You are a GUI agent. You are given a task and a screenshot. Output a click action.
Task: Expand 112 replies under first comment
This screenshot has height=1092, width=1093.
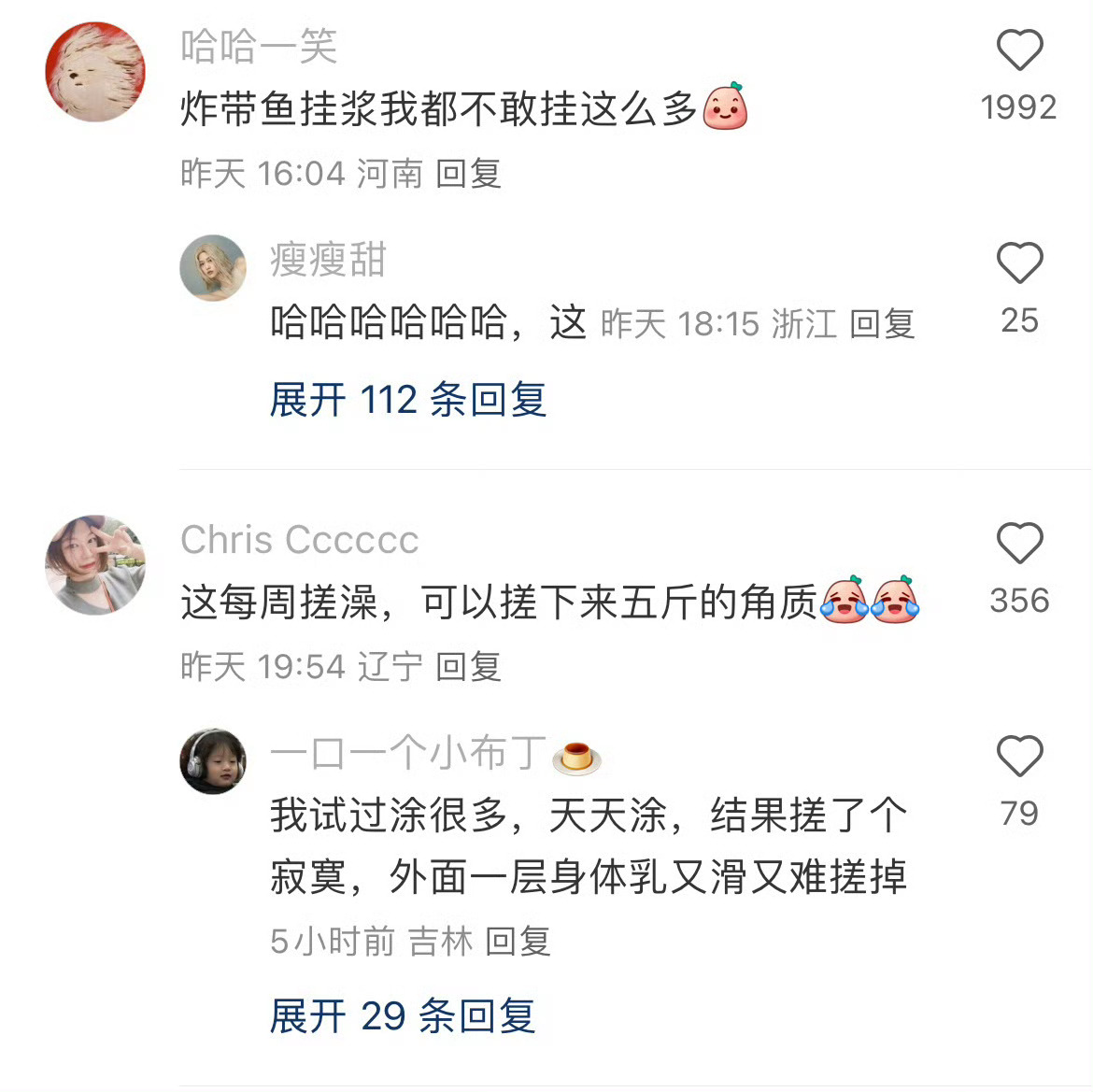[x=408, y=400]
